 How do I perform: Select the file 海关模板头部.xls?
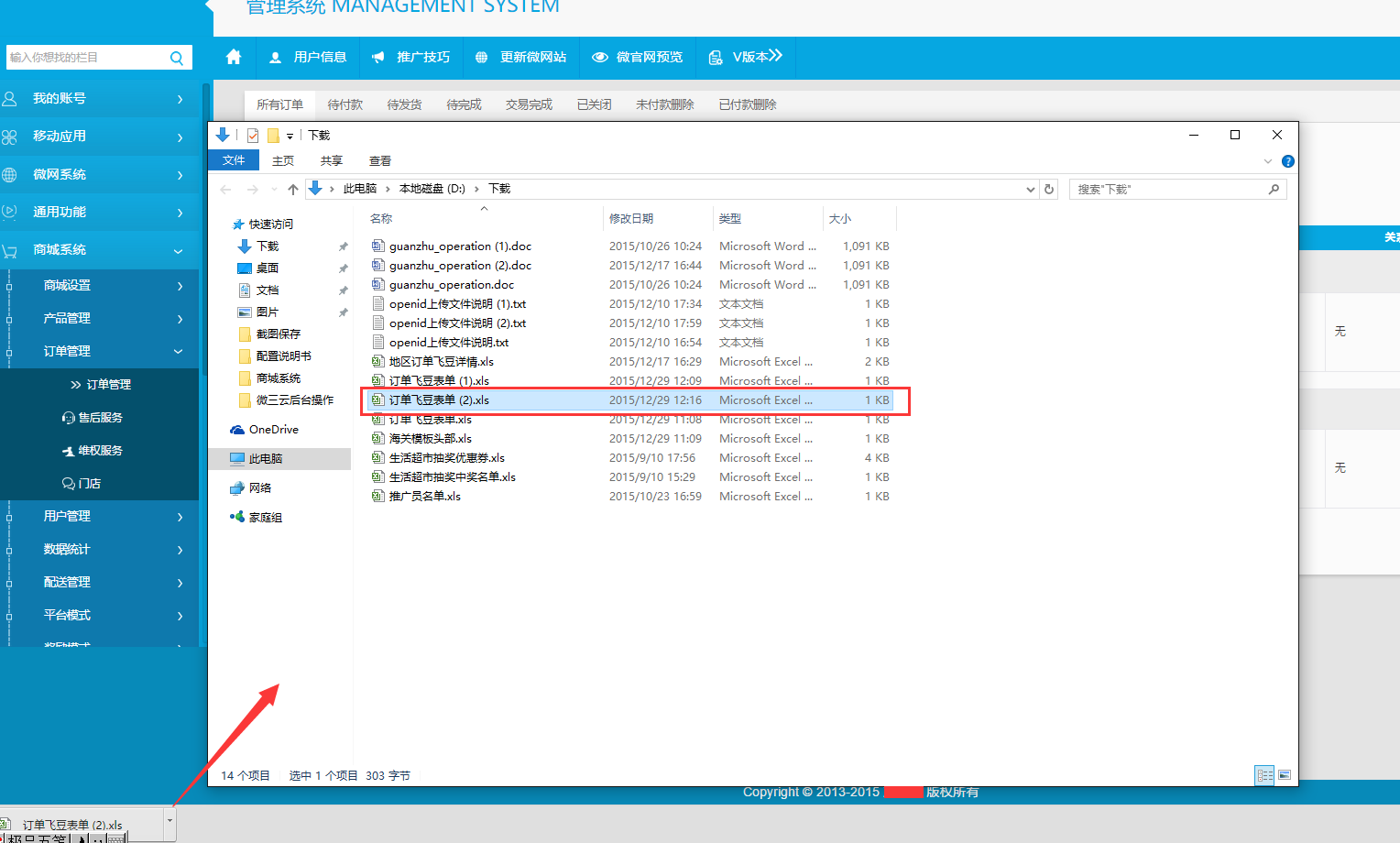coord(430,439)
